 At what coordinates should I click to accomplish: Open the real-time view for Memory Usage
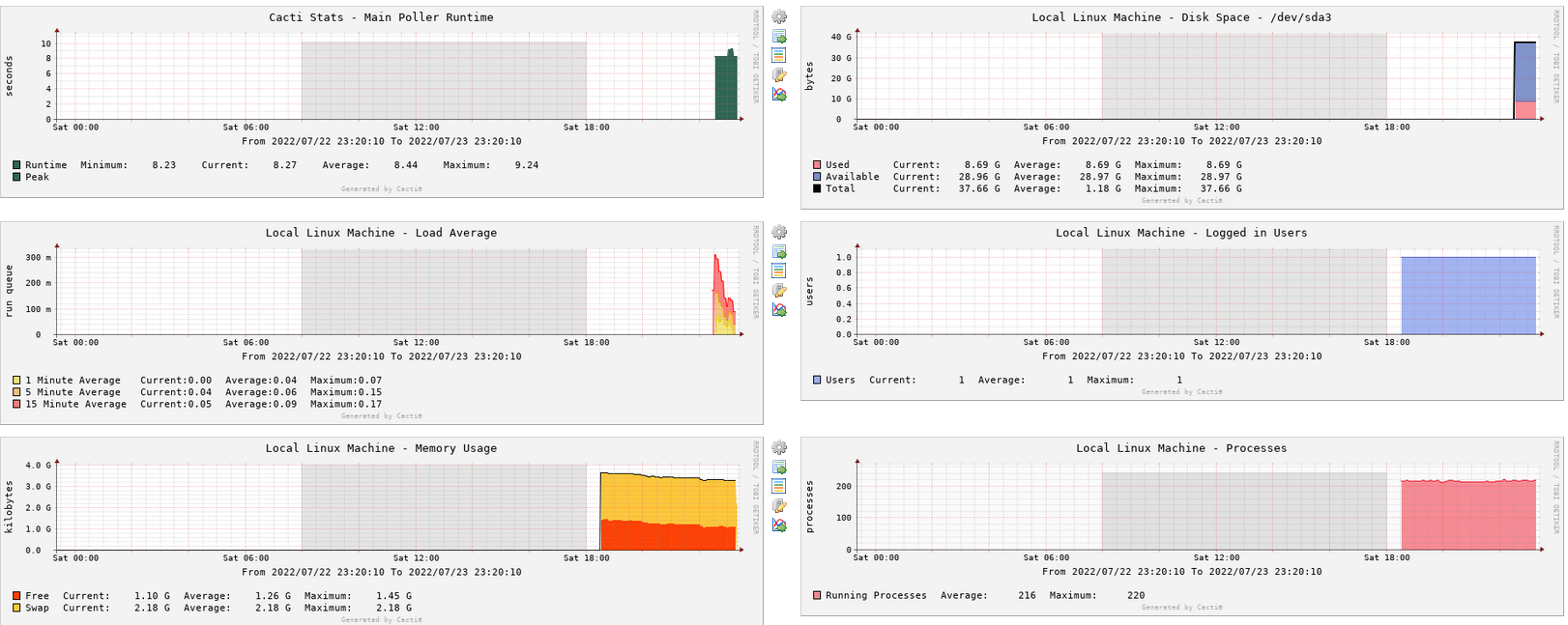pyautogui.click(x=779, y=526)
